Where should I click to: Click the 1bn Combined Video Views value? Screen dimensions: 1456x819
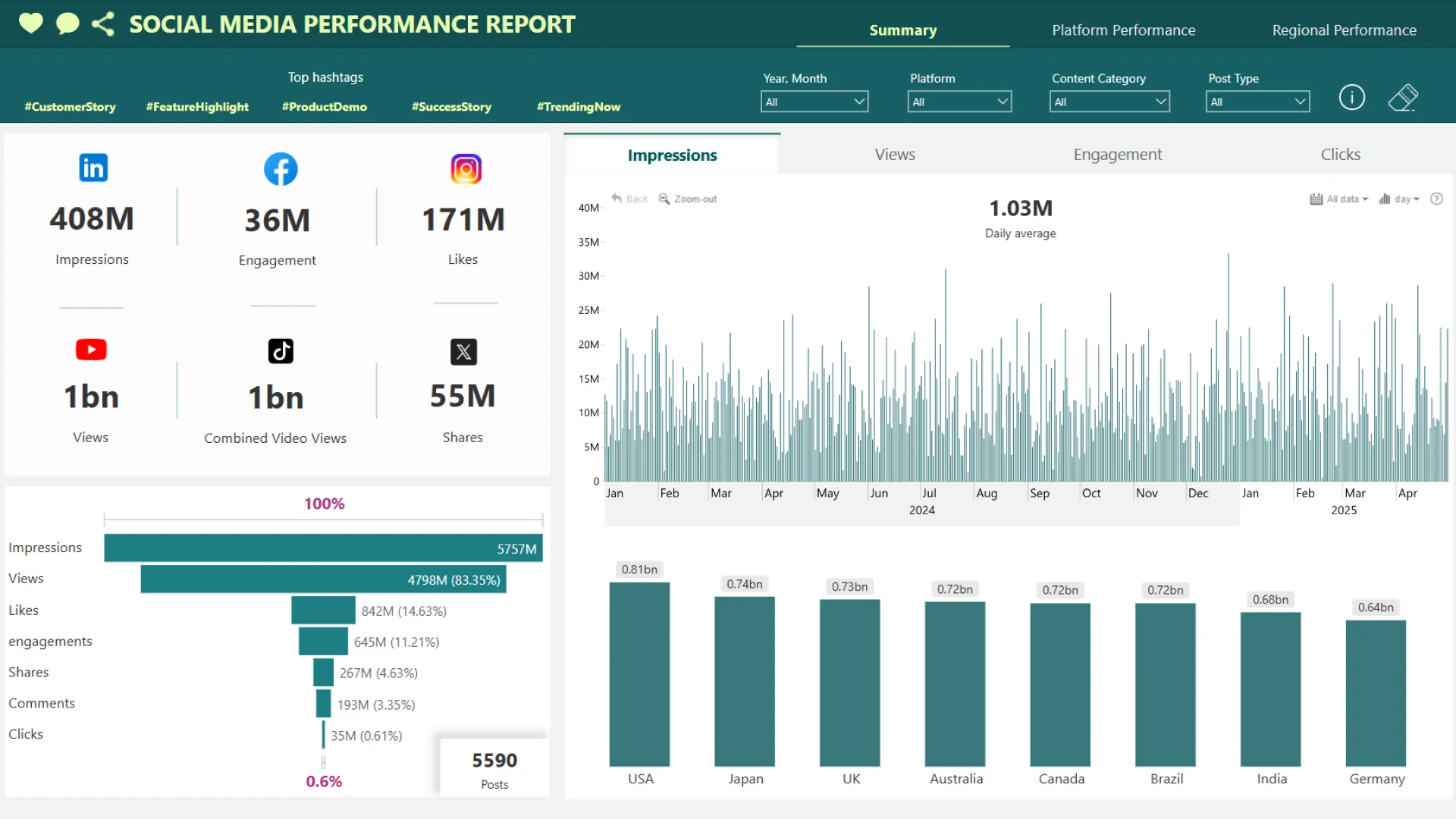coord(276,398)
